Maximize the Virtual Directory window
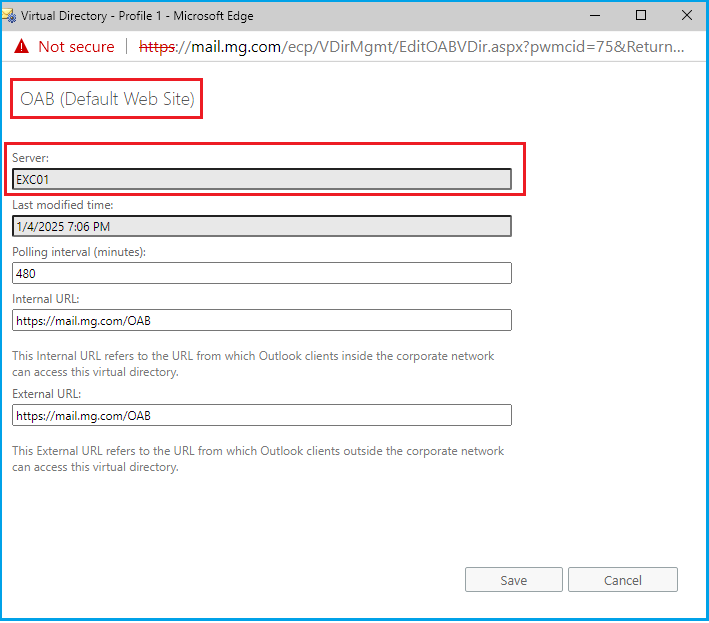Viewport: 709px width, 623px height. pyautogui.click(x=641, y=15)
